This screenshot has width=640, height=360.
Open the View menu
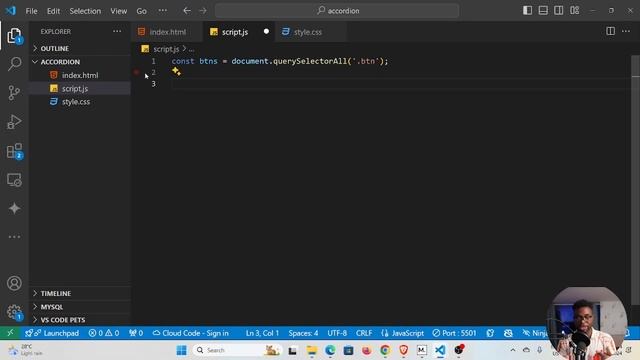point(118,11)
